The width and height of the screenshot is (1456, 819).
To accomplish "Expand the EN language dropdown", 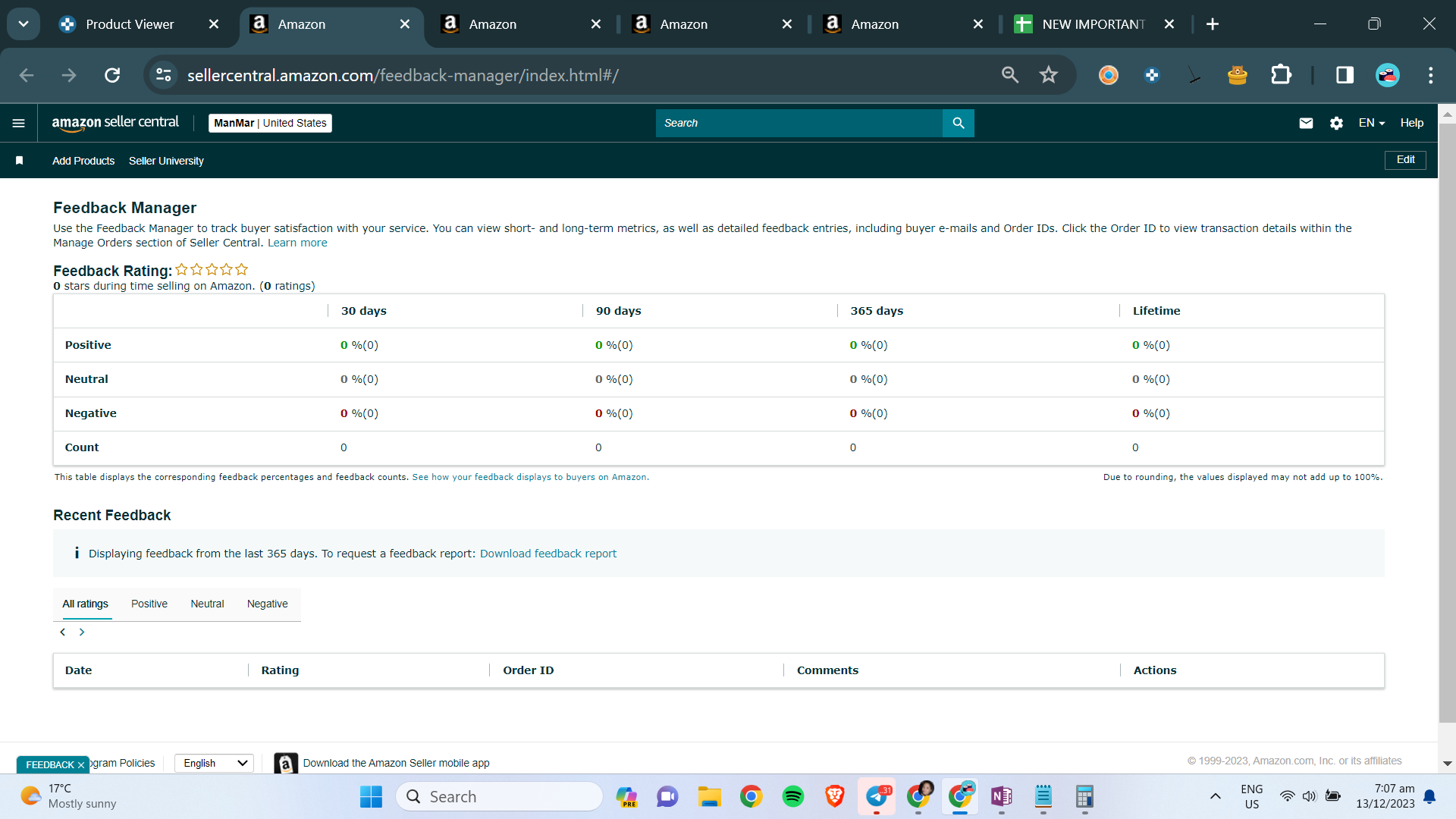I will 1372,123.
